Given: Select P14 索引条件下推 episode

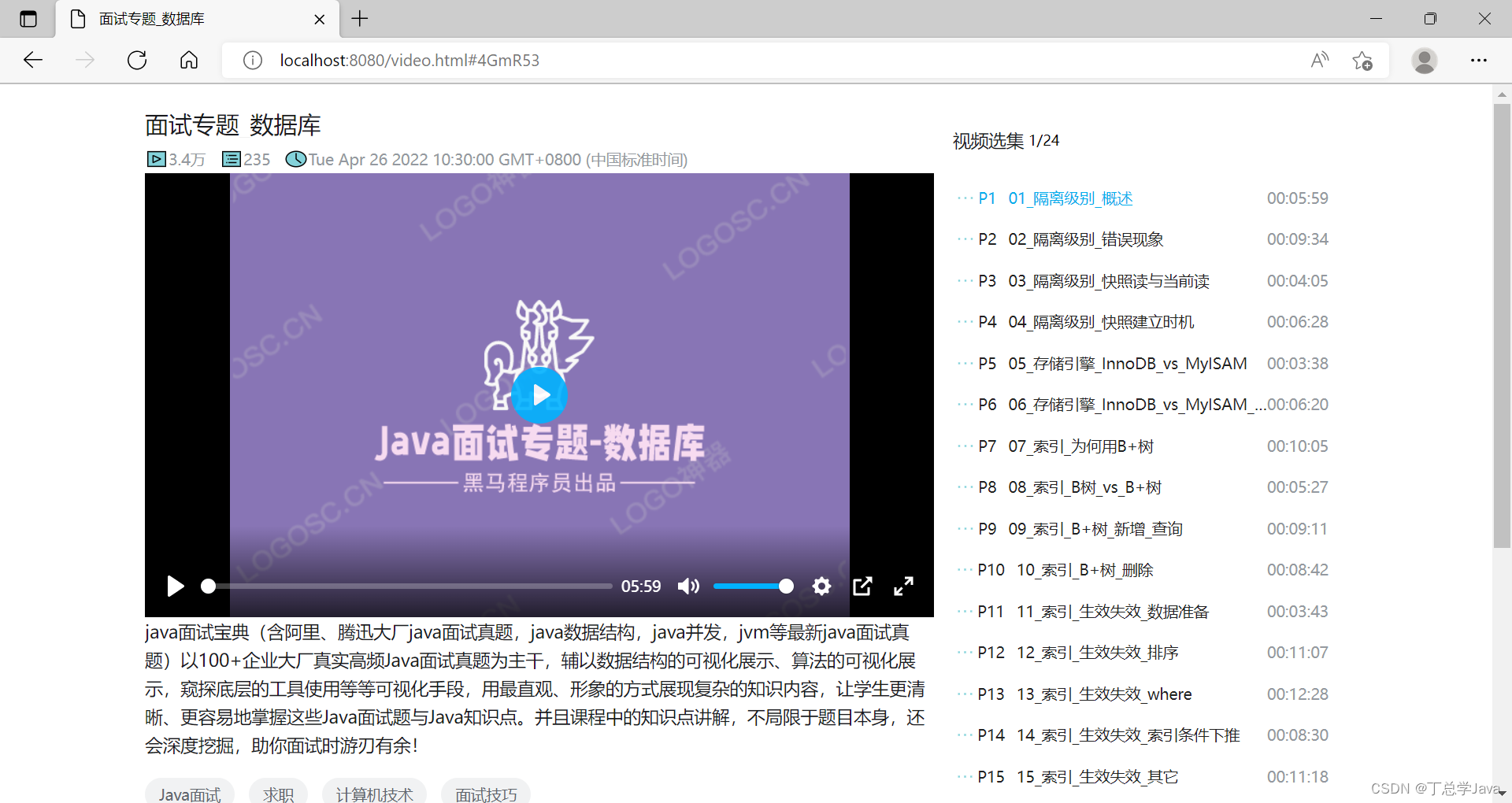Looking at the screenshot, I should [1142, 735].
